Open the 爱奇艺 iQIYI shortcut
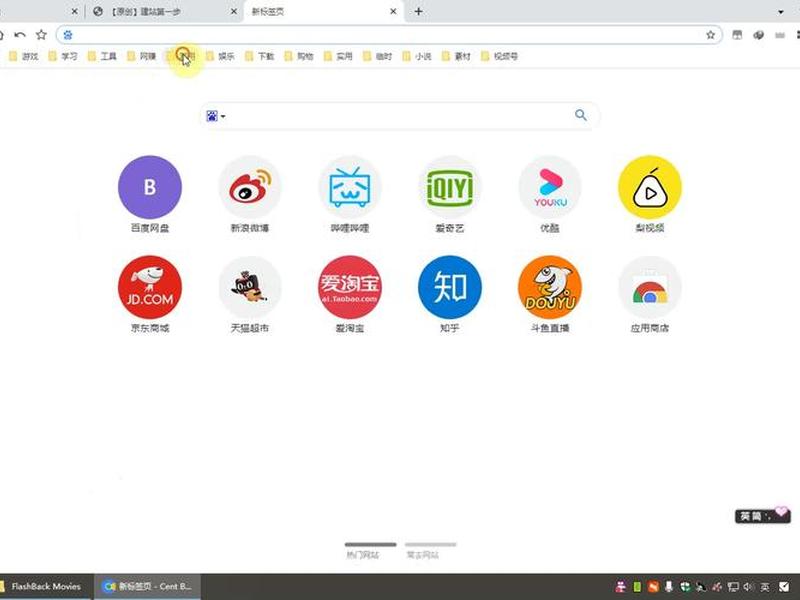800x600 pixels. click(x=449, y=194)
